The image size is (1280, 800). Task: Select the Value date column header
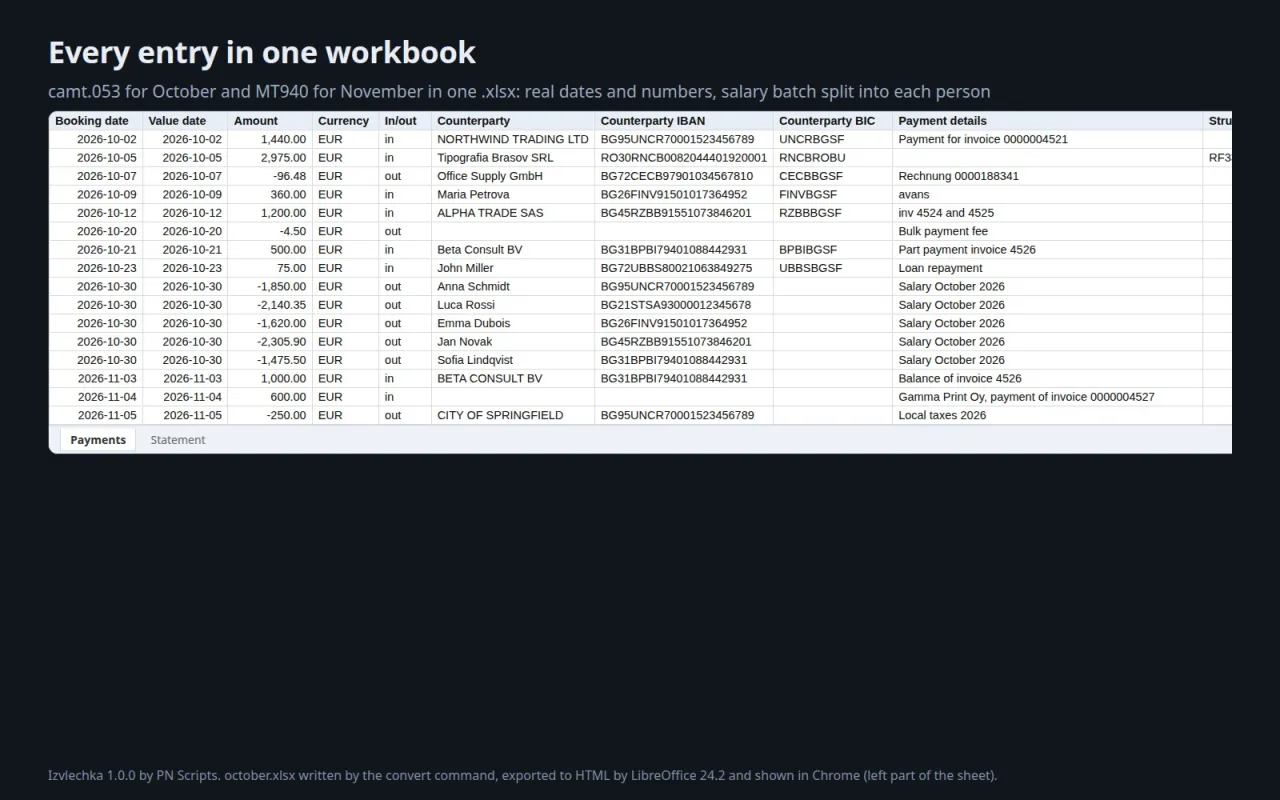click(185, 121)
